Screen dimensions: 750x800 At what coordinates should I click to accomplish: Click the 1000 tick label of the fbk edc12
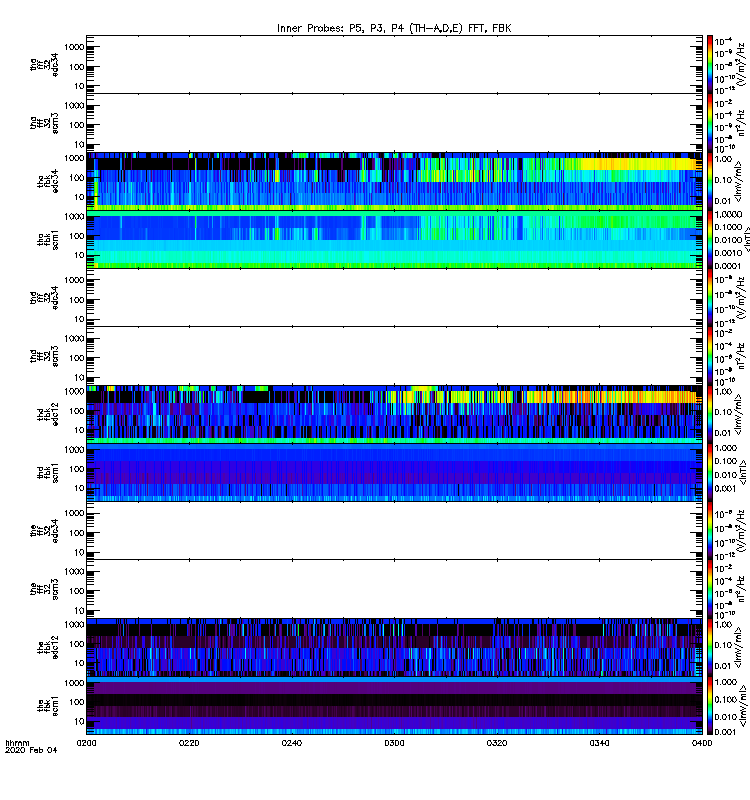[74, 624]
